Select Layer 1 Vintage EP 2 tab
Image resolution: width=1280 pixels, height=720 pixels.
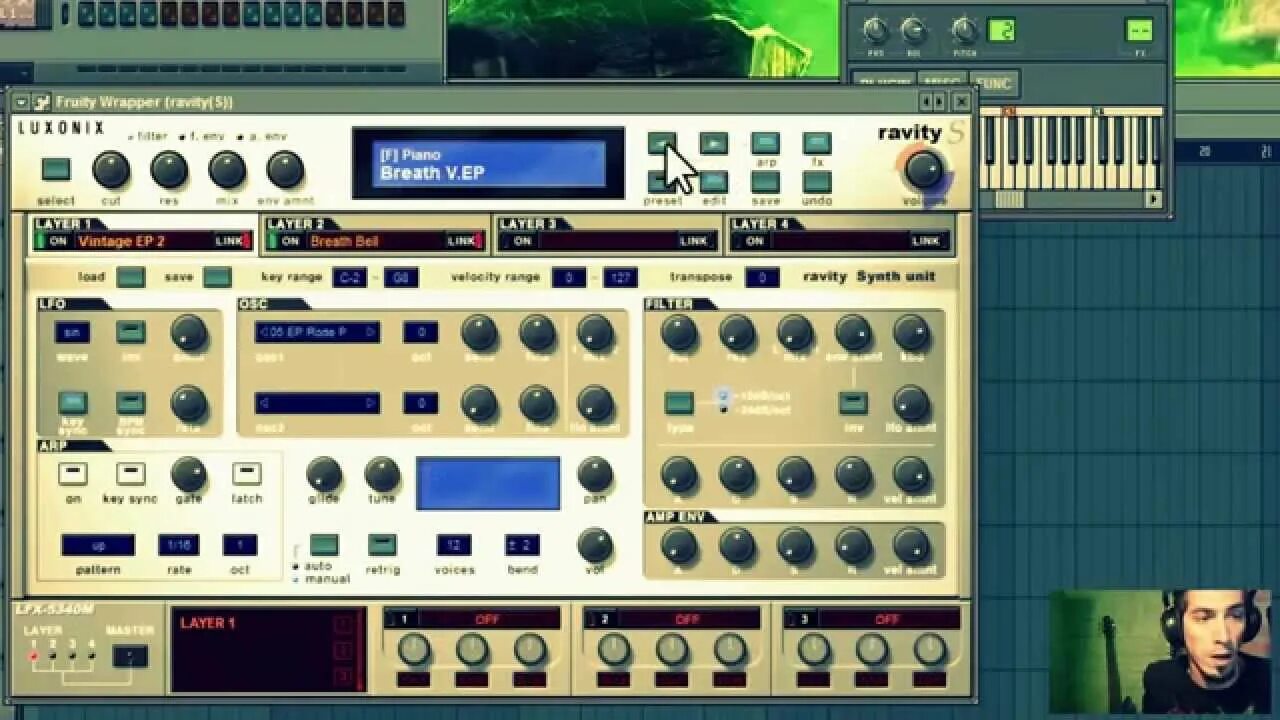142,241
